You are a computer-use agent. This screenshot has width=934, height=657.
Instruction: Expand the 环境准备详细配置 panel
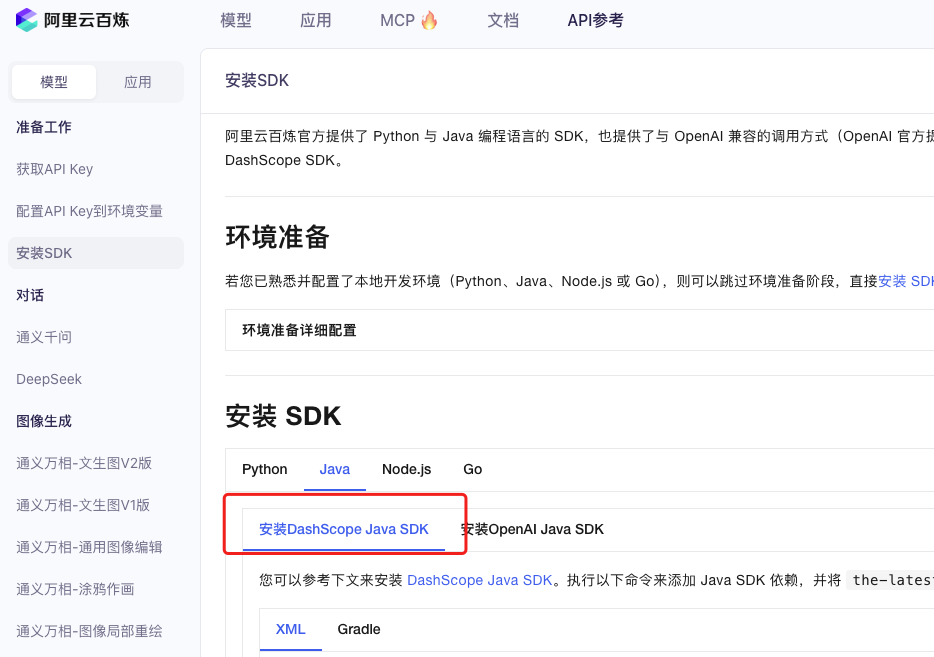tap(579, 330)
